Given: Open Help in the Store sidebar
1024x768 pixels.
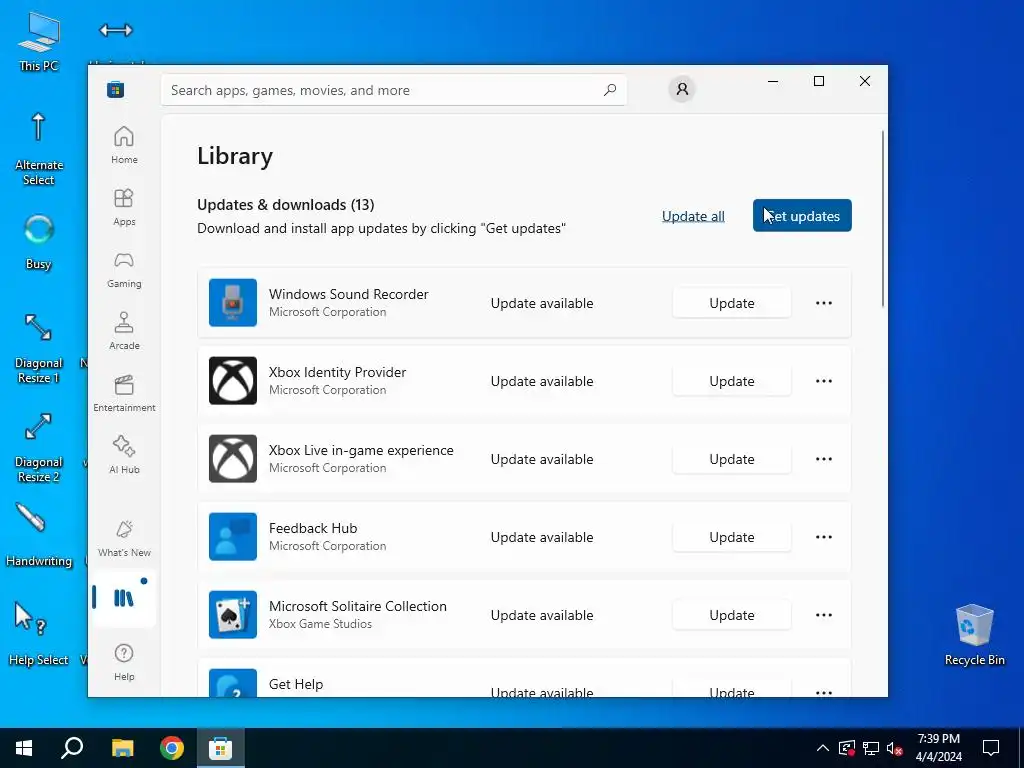Looking at the screenshot, I should [124, 662].
